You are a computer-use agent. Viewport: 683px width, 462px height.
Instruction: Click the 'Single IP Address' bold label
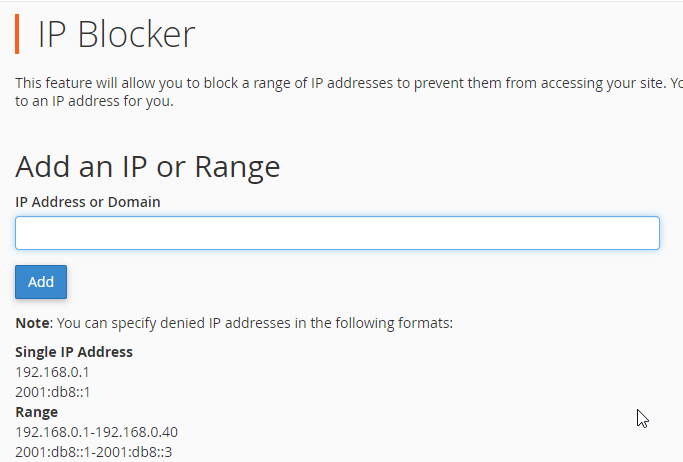(x=74, y=352)
